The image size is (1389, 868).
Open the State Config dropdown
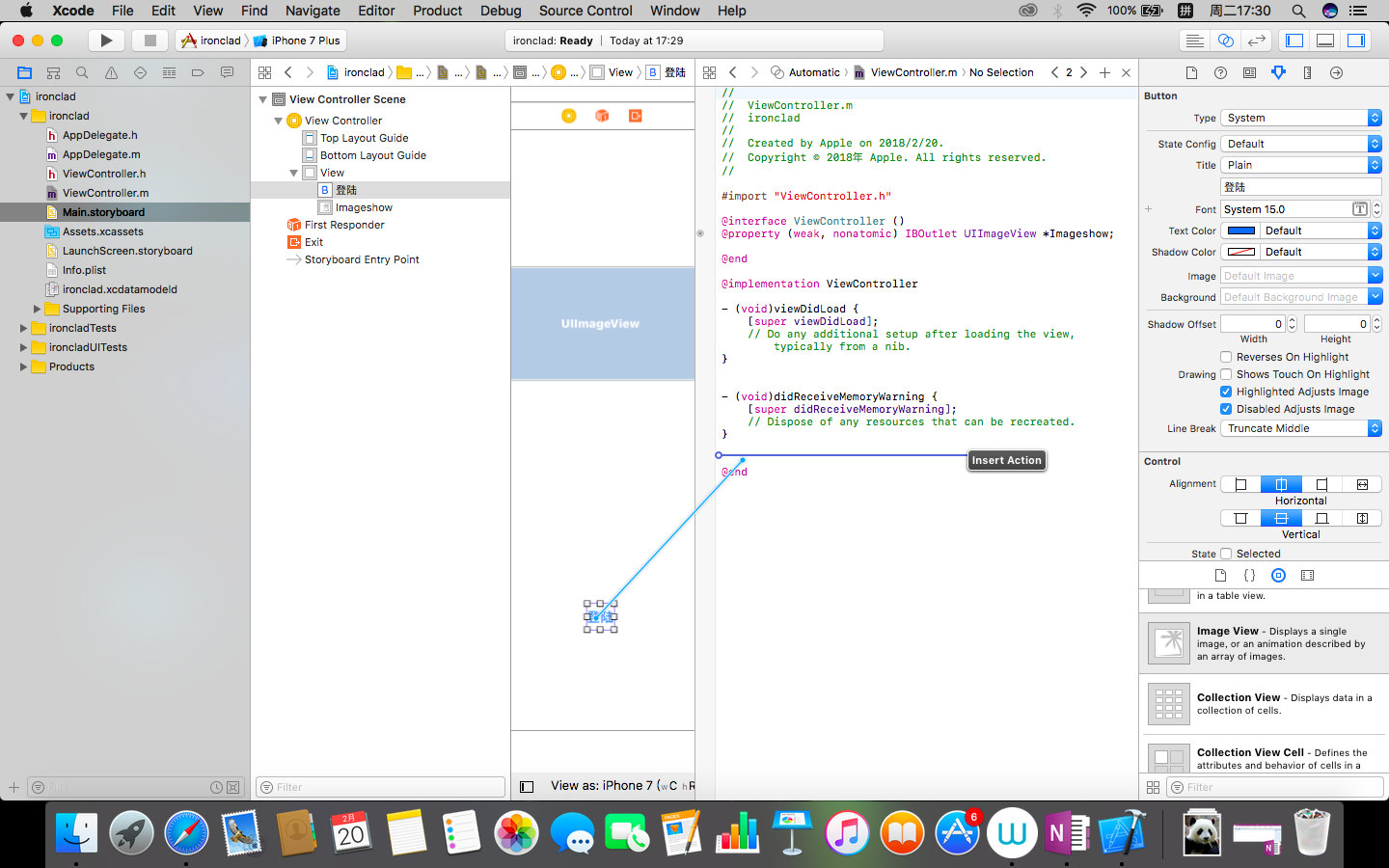(1301, 144)
